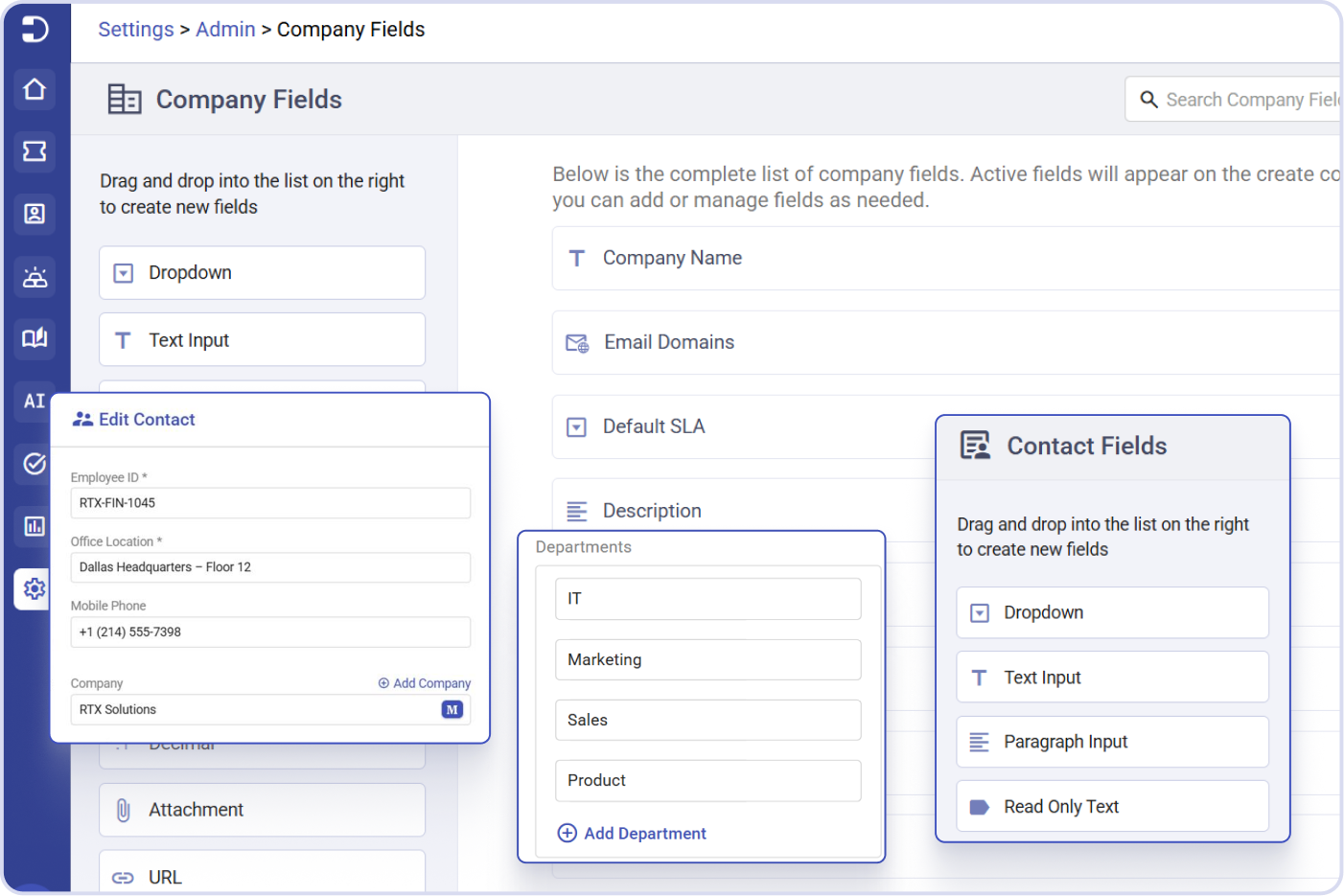Select Dropdown in Contact Fields panel
The height and width of the screenshot is (896, 1344).
(x=1113, y=613)
